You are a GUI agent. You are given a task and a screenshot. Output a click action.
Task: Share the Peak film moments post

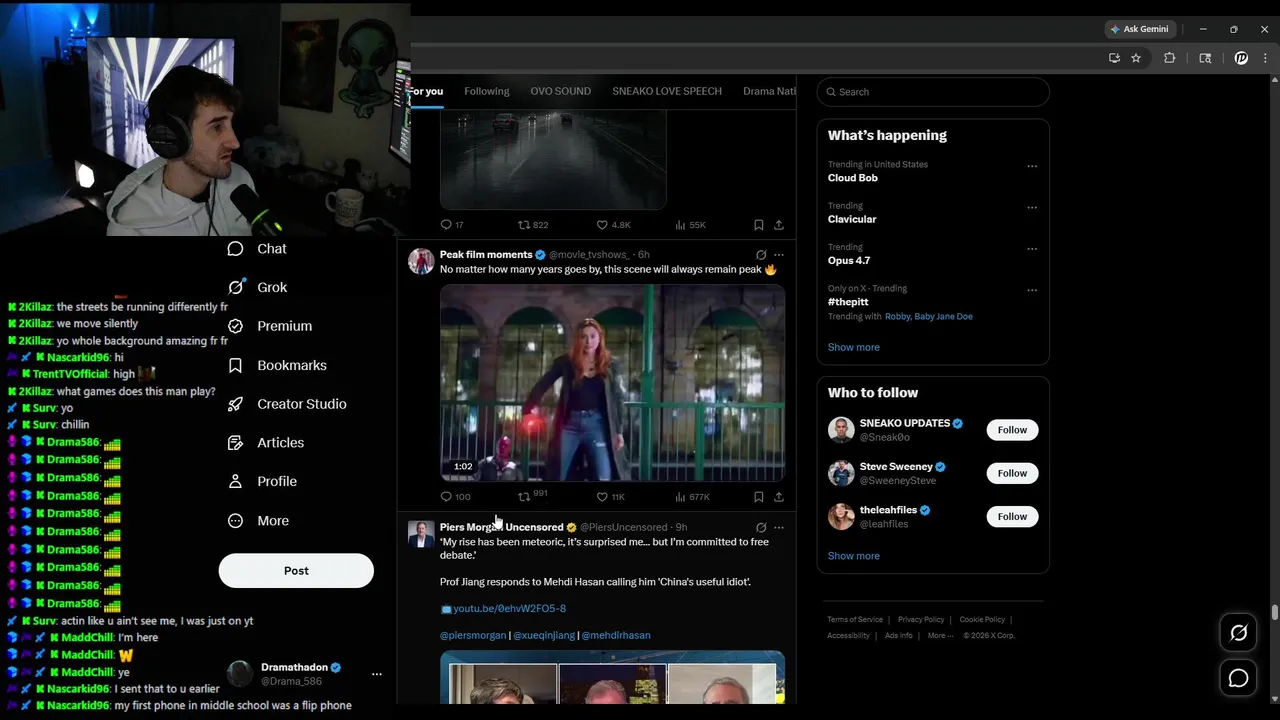pos(779,497)
